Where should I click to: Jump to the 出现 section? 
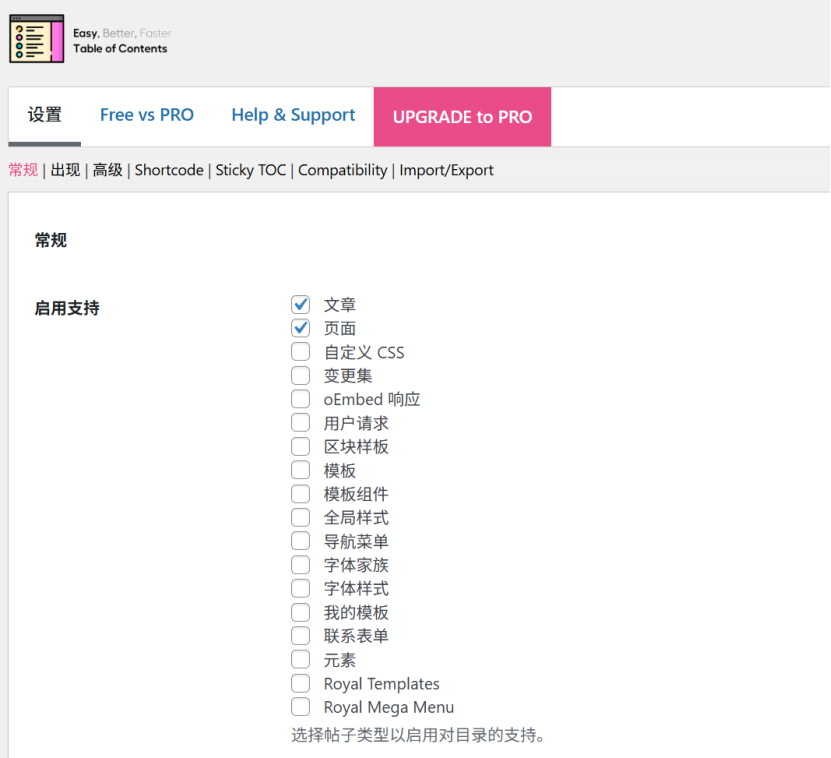tap(65, 170)
